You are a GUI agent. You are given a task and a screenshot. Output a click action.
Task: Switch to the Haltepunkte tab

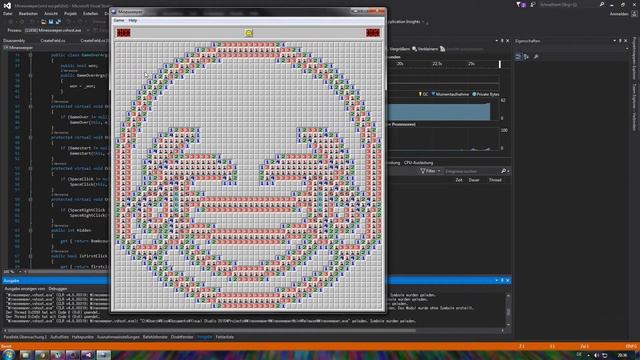[x=83, y=337]
